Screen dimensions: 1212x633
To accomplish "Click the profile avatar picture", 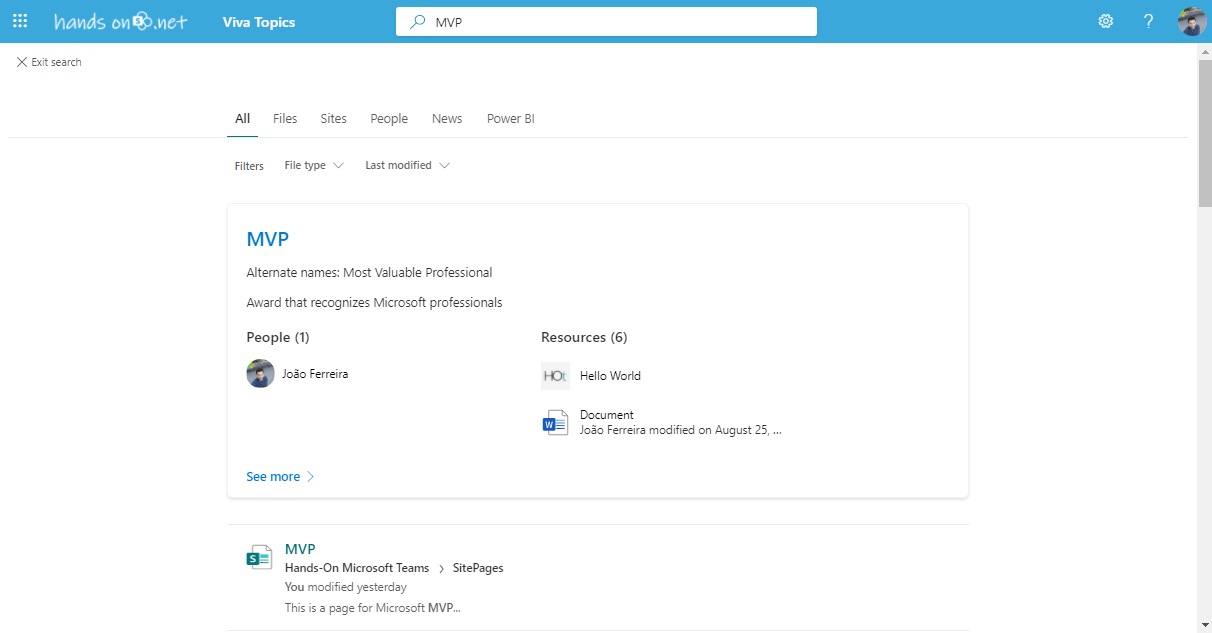I will coord(1191,20).
